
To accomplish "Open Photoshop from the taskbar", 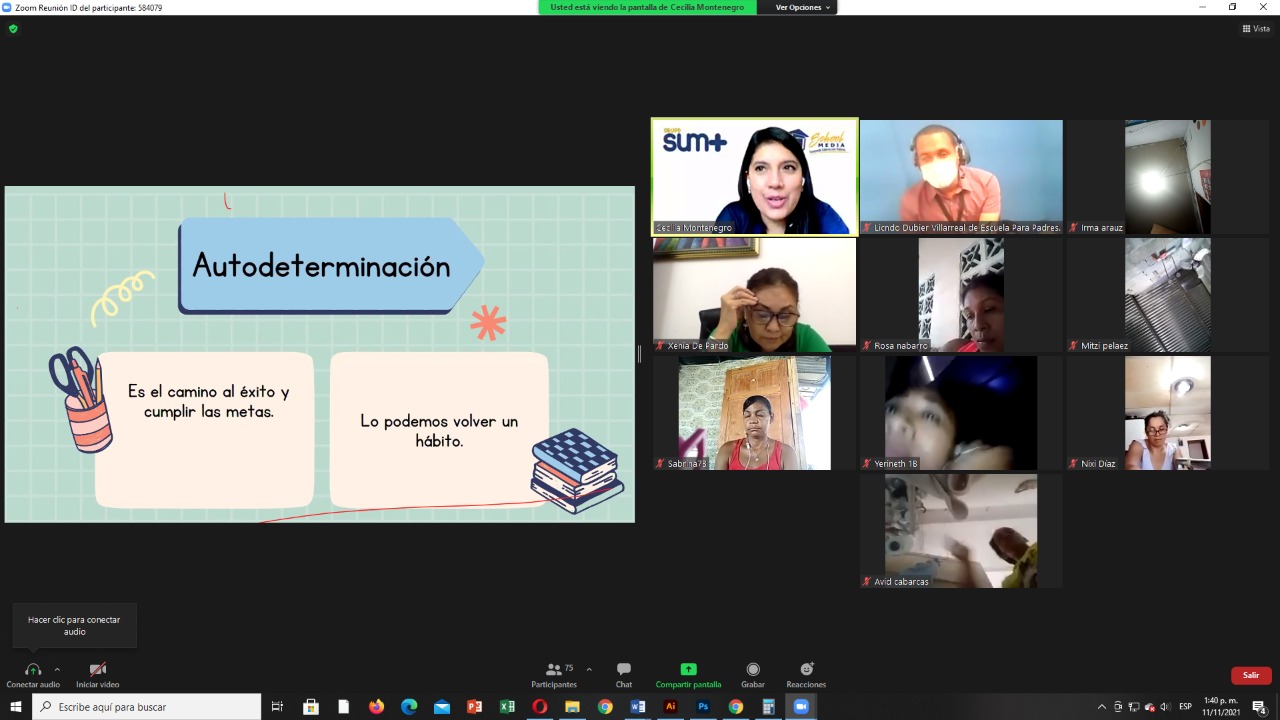I will [x=703, y=707].
